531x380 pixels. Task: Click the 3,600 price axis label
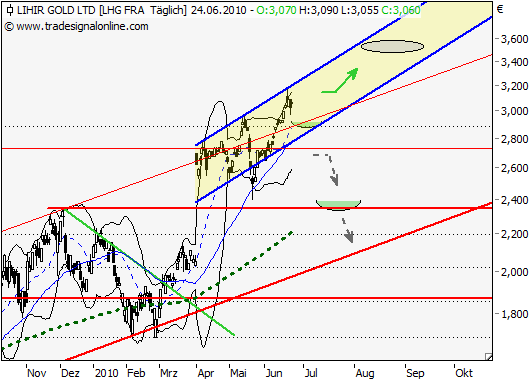(x=514, y=39)
